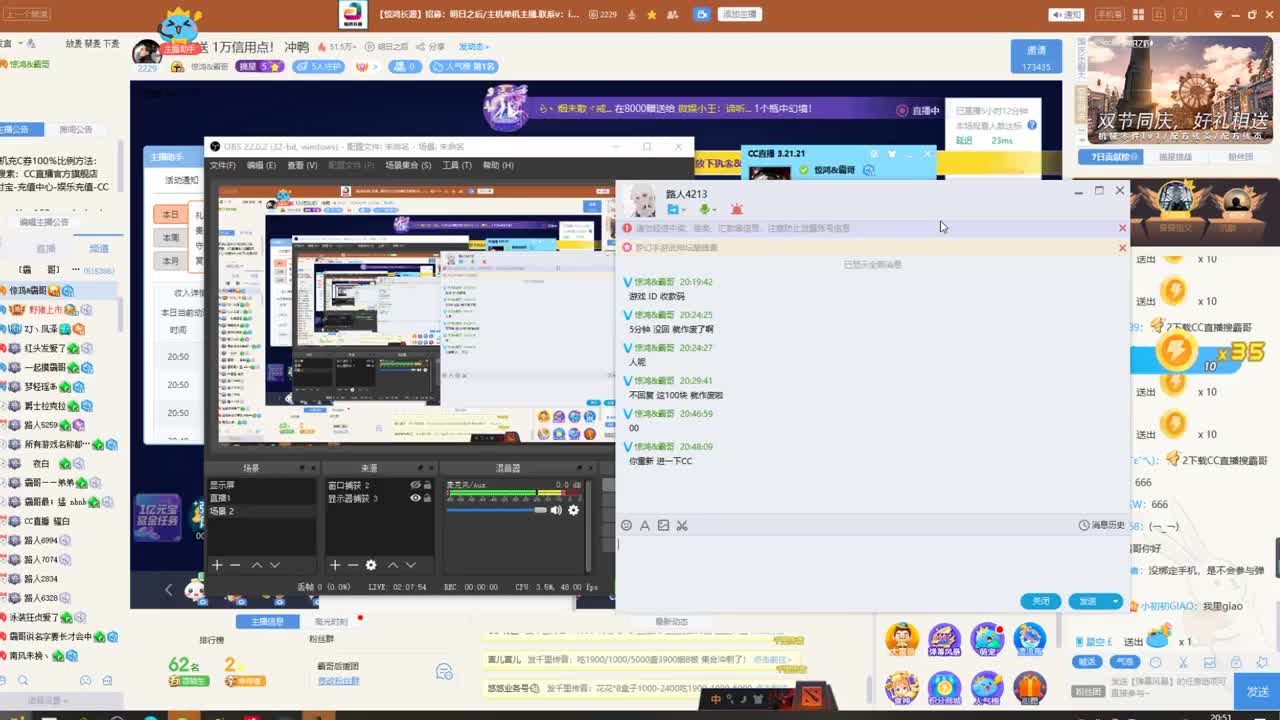Dismiss the second notice banner in chat
Viewport: 1280px width, 720px height.
click(1122, 247)
